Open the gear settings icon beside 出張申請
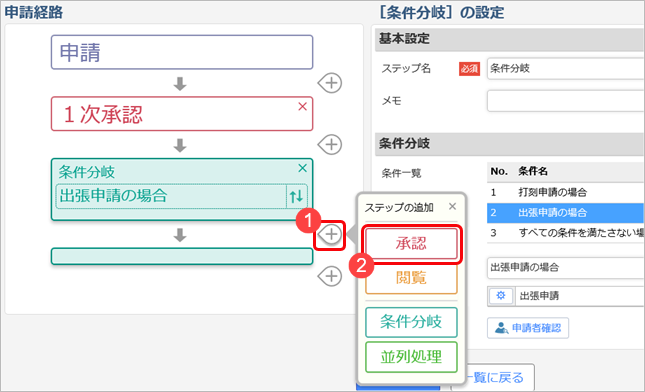The height and width of the screenshot is (392, 645). tap(501, 295)
